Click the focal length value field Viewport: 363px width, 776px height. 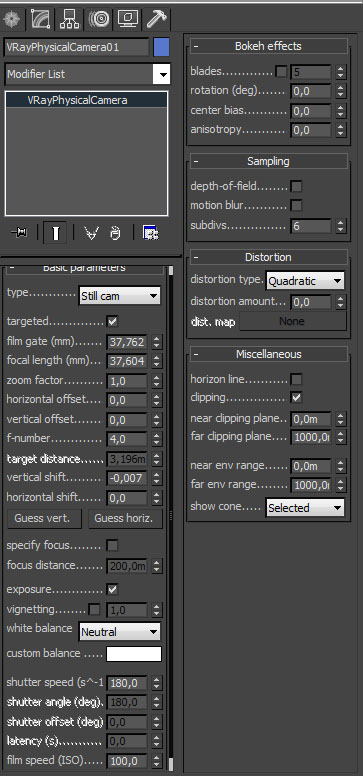pyautogui.click(x=127, y=361)
